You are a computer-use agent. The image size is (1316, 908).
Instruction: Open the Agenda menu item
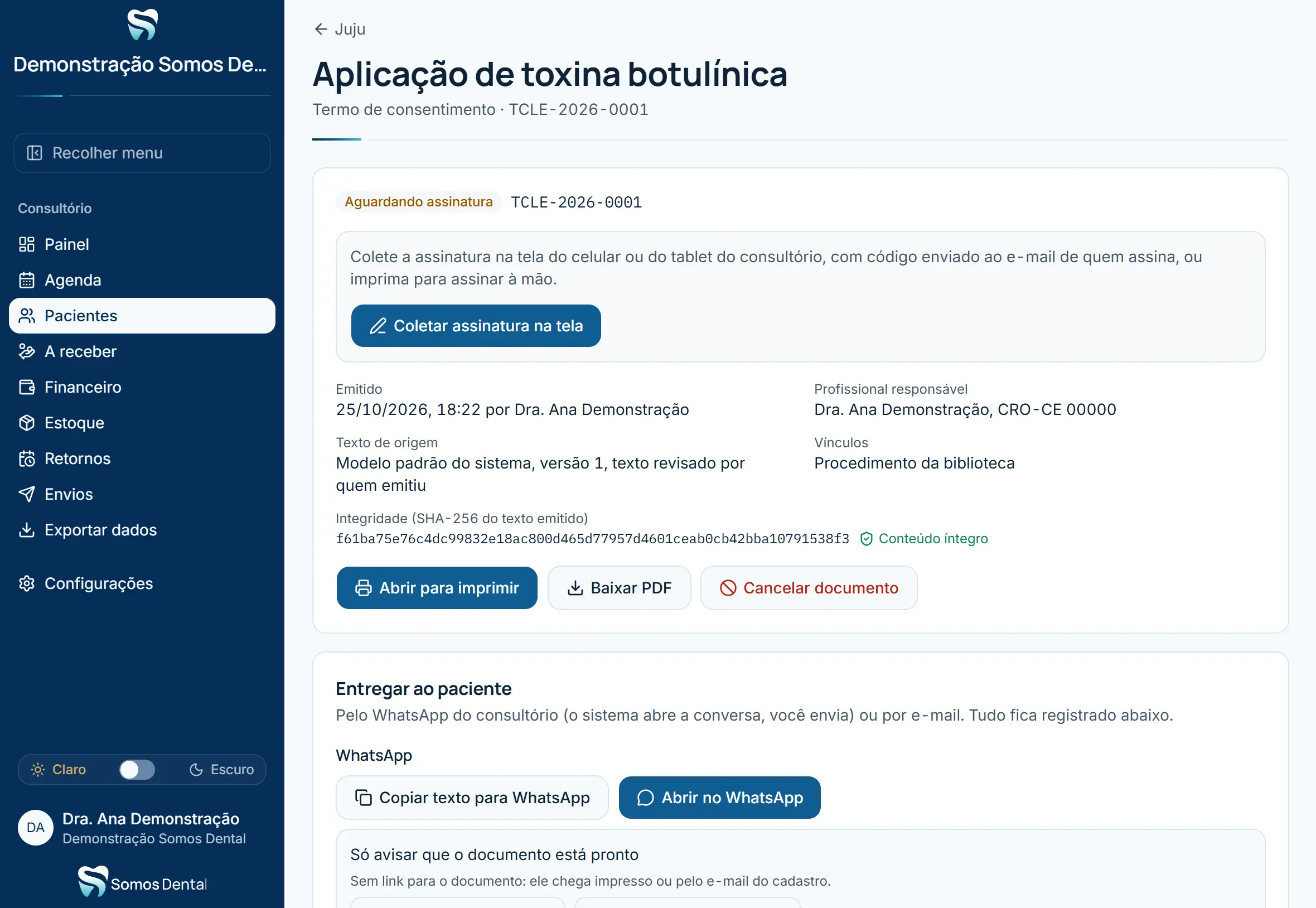[142, 281]
